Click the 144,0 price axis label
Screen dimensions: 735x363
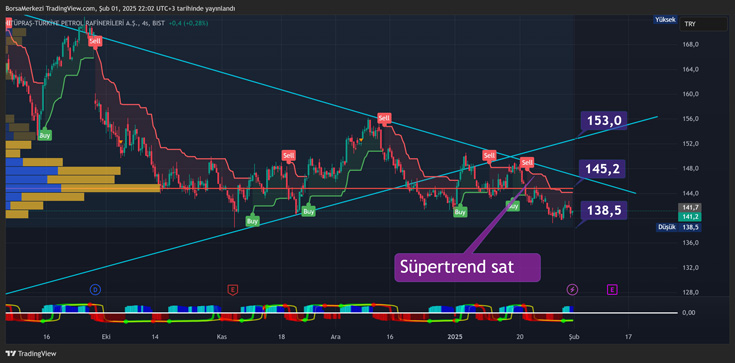tap(691, 193)
